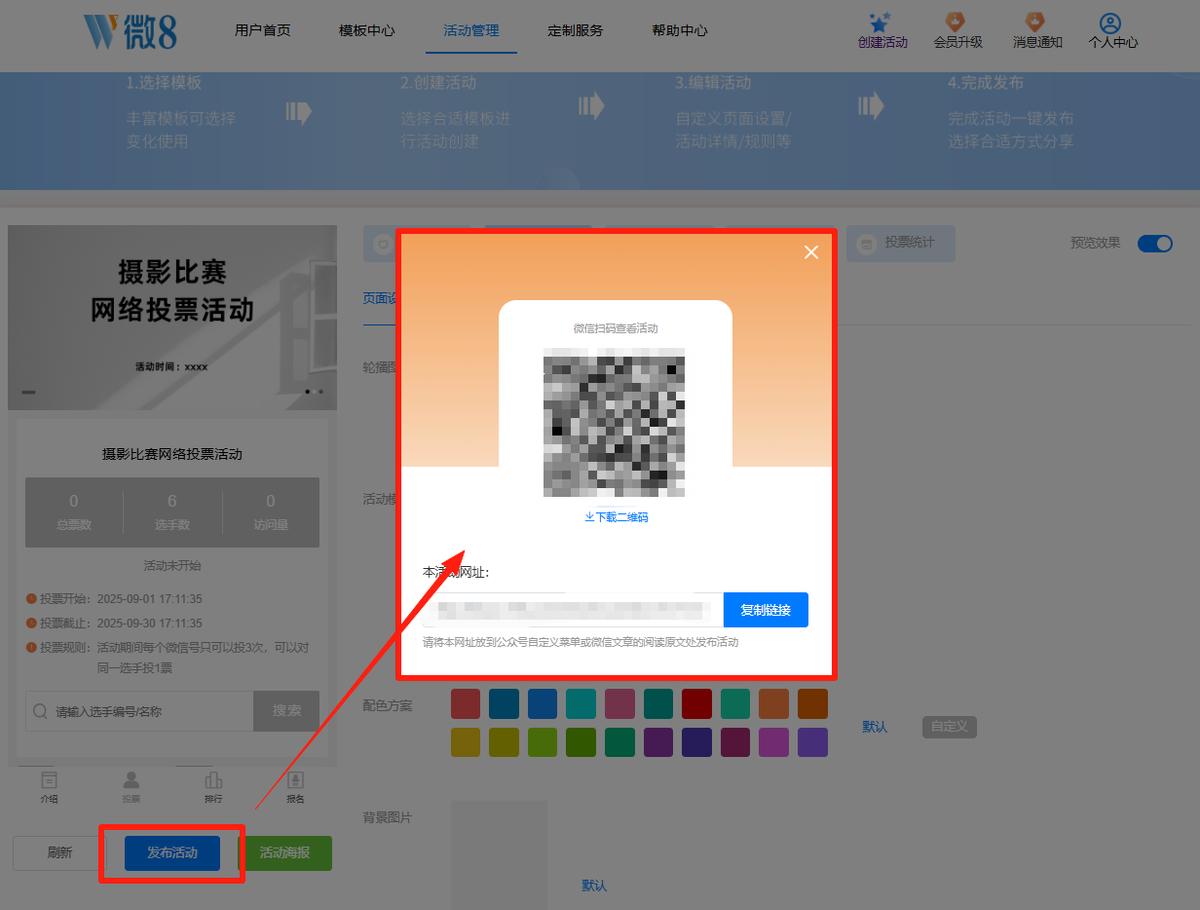
Task: Open 帮助中心 in the top navigation
Action: tap(680, 30)
